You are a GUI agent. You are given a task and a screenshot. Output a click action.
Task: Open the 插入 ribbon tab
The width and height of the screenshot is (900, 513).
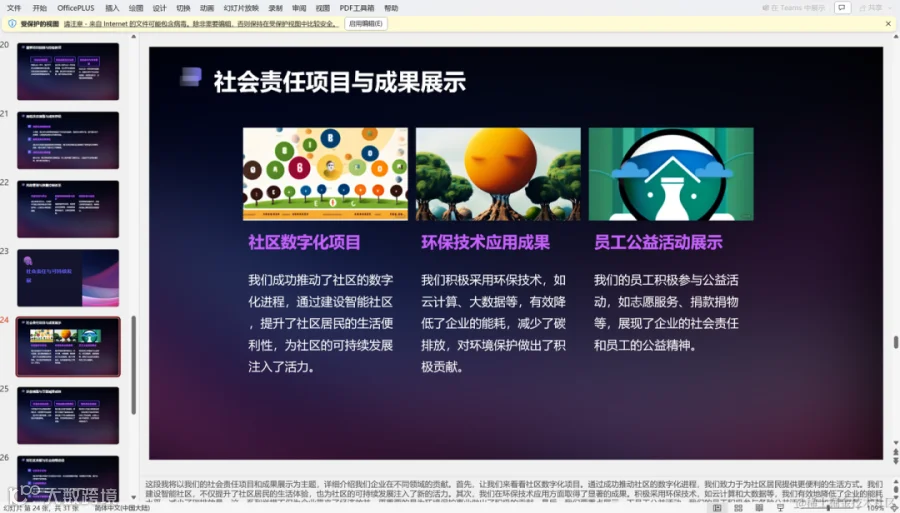(x=112, y=8)
